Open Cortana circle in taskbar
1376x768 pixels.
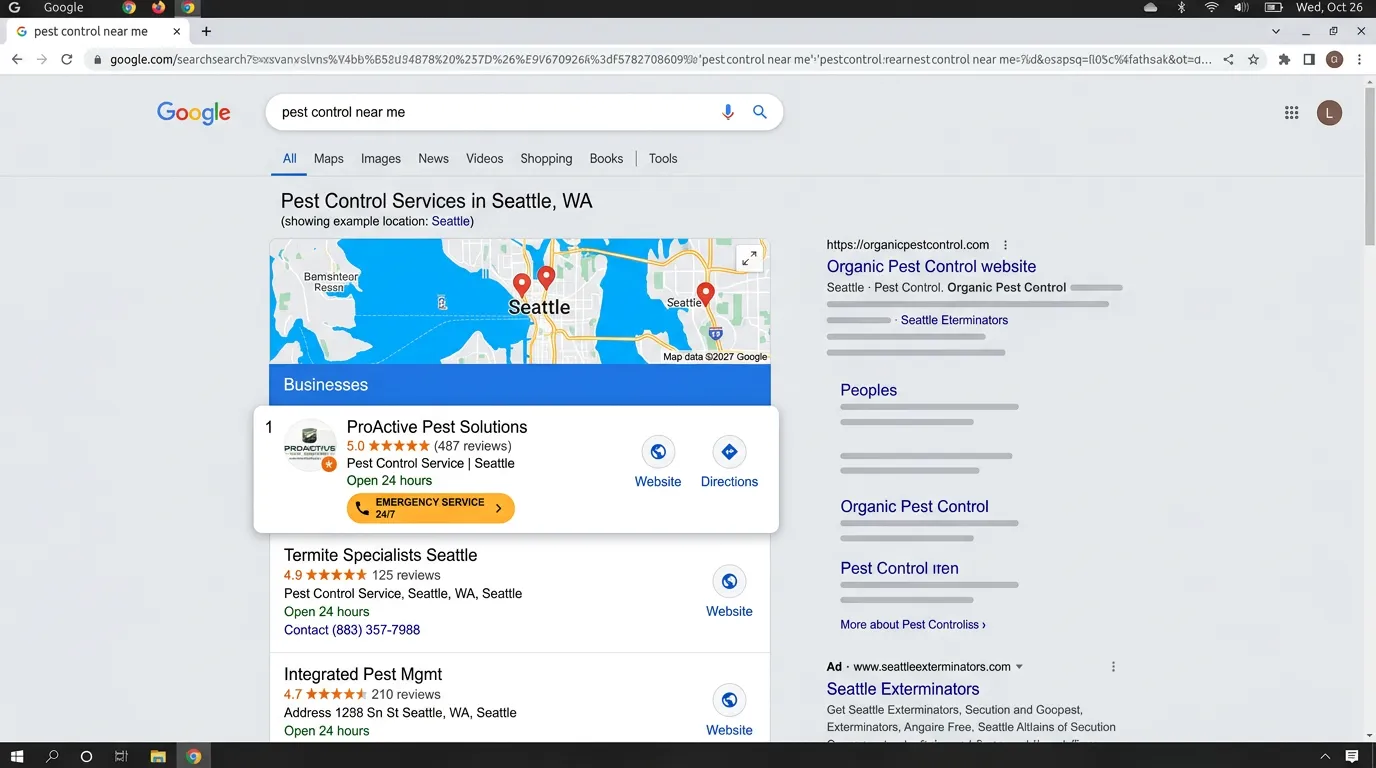pyautogui.click(x=86, y=757)
